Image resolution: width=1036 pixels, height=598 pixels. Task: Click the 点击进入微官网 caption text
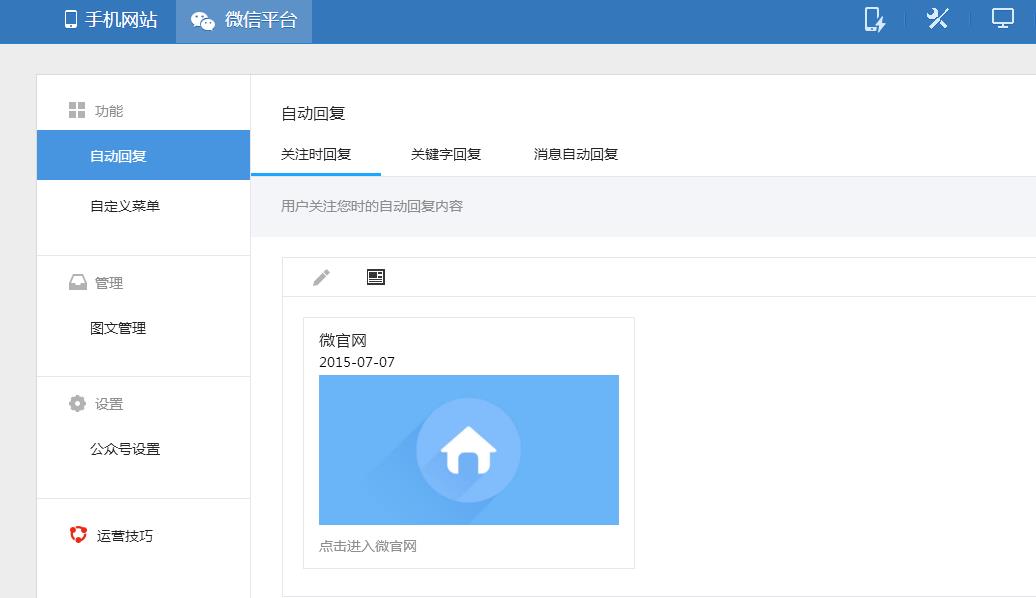pyautogui.click(x=368, y=546)
